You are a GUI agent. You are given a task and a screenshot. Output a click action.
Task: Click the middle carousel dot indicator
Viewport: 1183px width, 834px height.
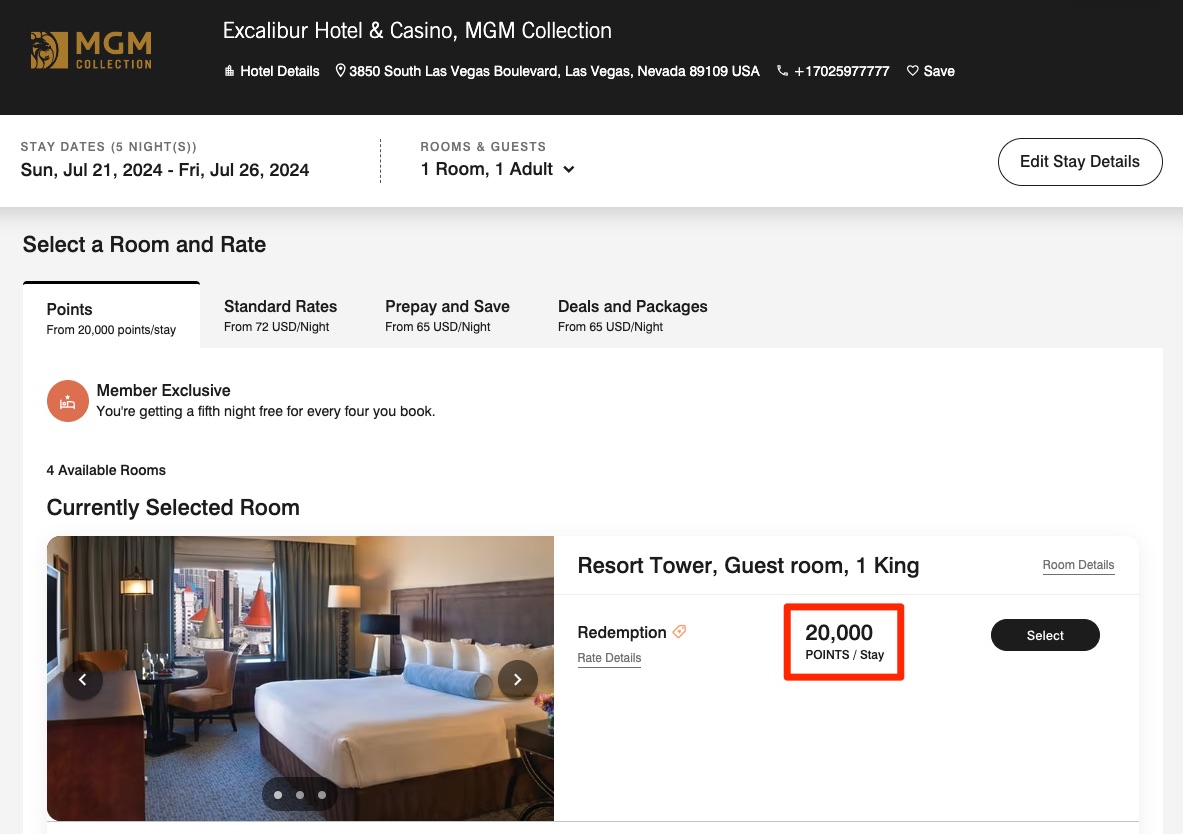click(300, 794)
